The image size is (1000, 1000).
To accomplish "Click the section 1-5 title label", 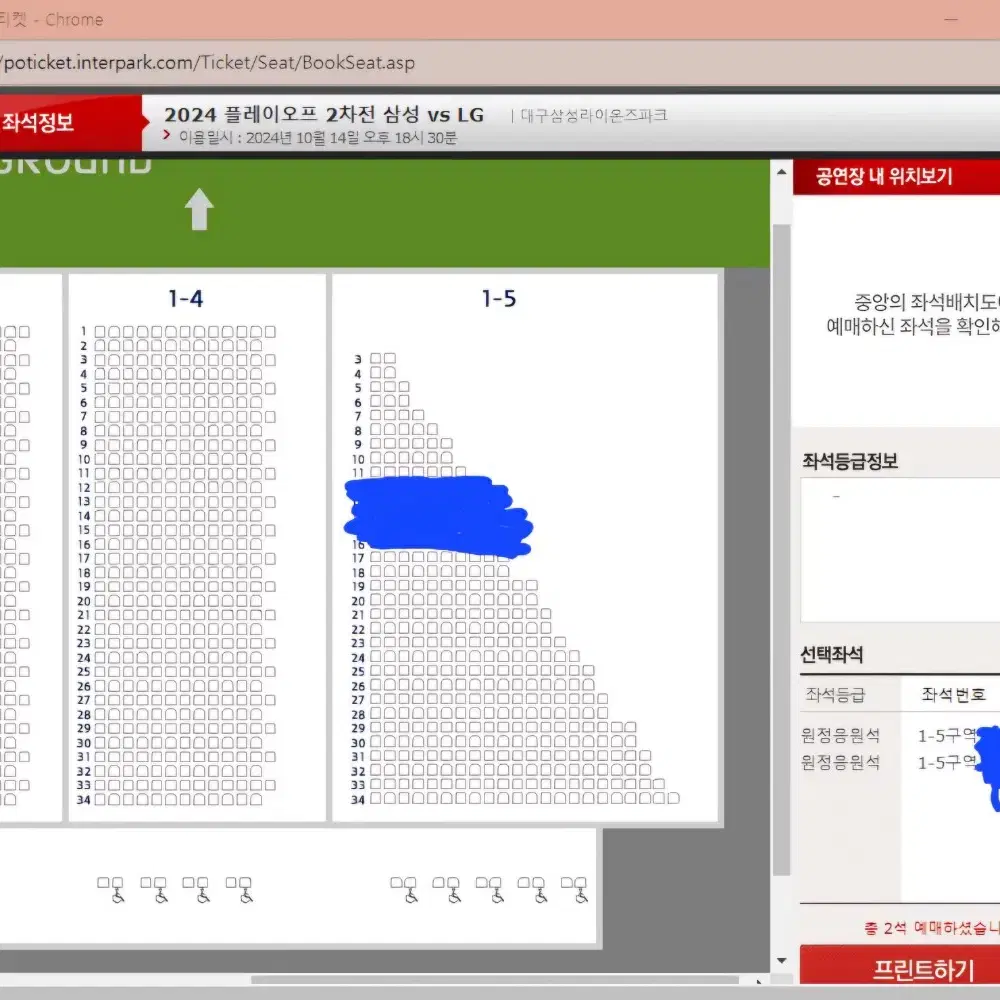I will coord(499,298).
